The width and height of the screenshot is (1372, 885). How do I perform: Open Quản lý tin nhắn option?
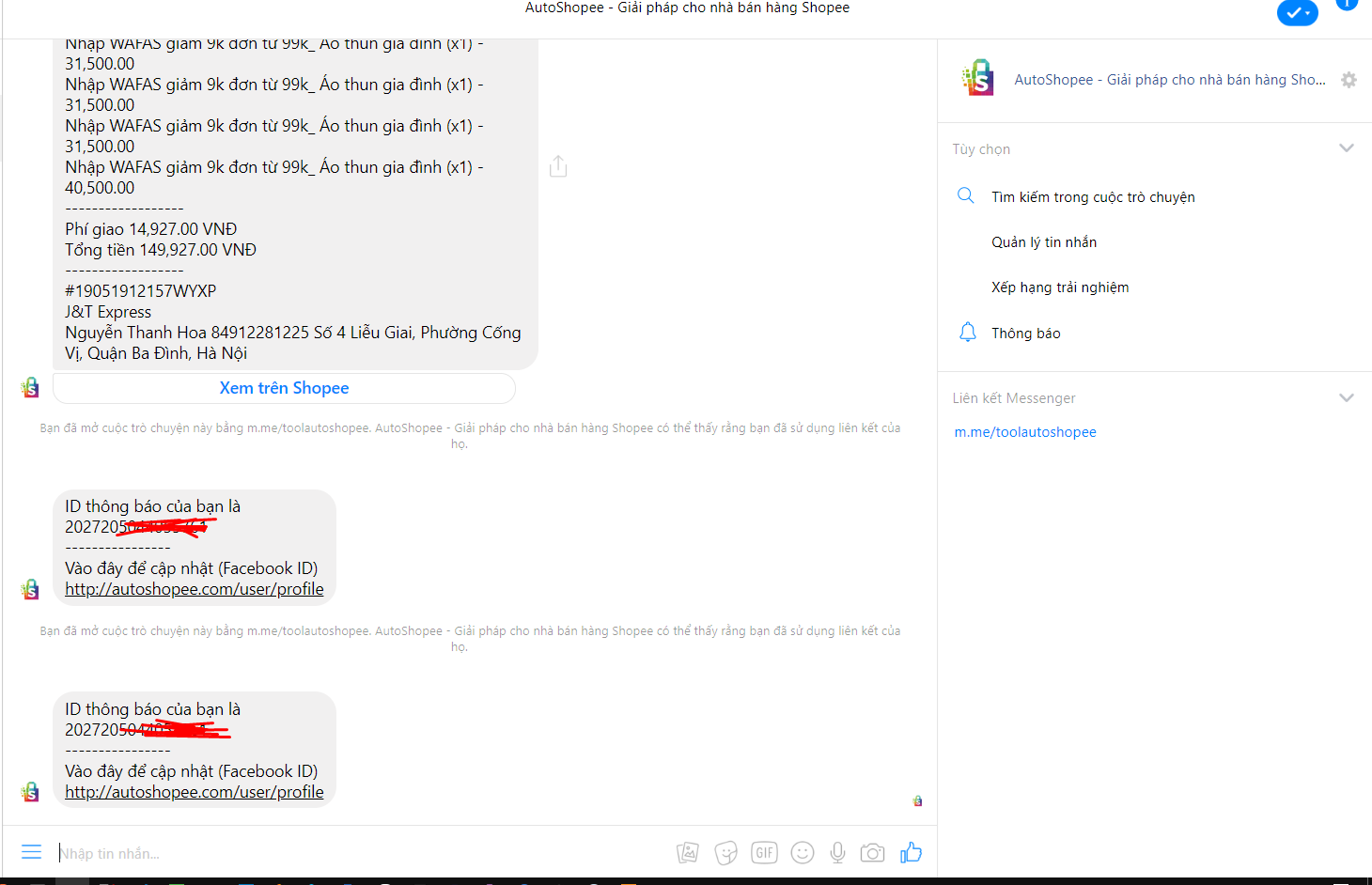click(1044, 242)
